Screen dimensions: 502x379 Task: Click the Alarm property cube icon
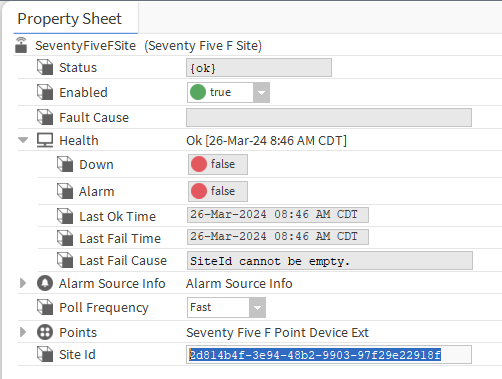(x=65, y=191)
